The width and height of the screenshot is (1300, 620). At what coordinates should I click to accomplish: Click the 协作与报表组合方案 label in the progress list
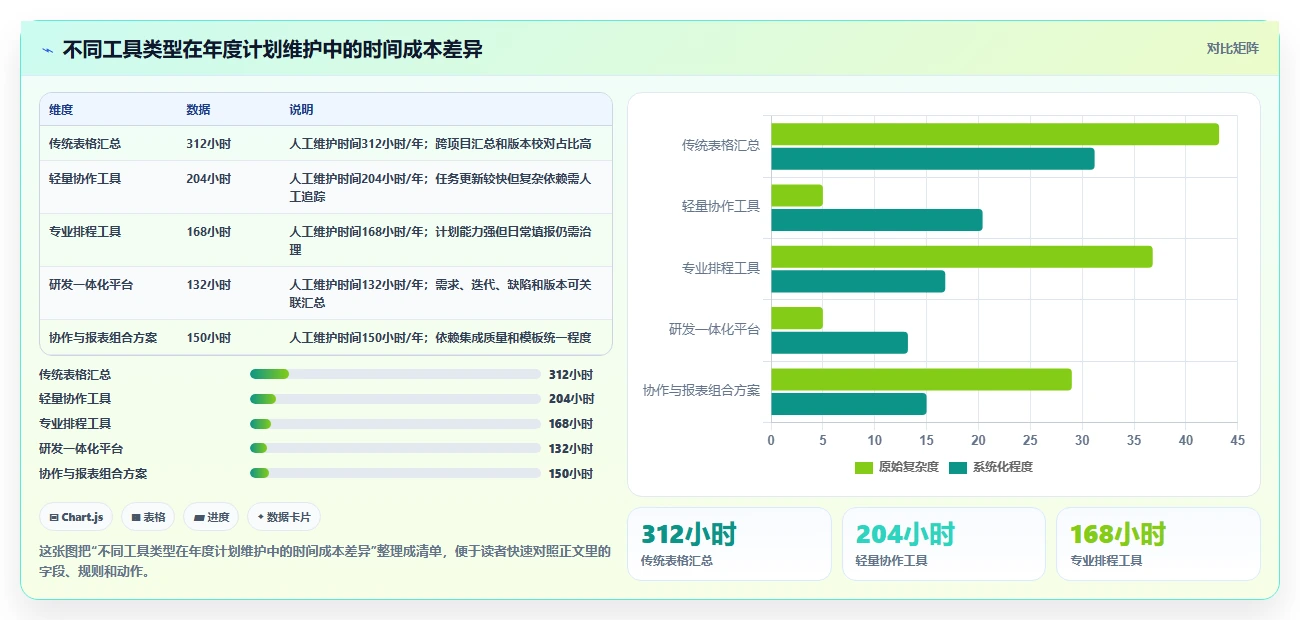pyautogui.click(x=93, y=475)
